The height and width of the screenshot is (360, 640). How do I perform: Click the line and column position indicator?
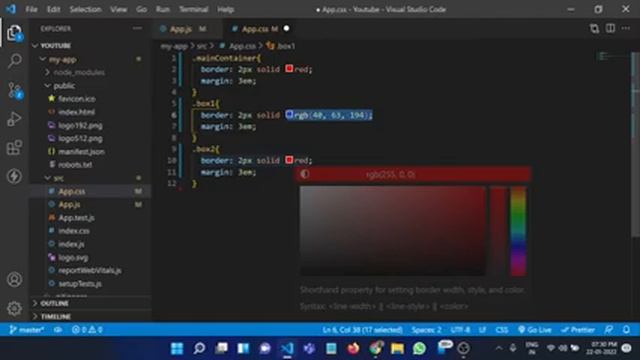tap(362, 329)
